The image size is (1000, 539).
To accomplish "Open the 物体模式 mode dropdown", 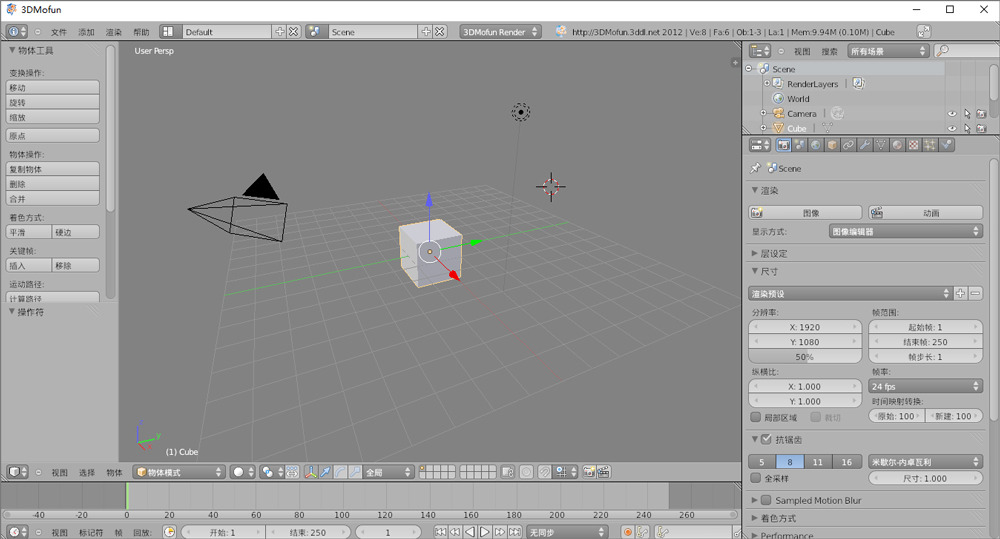I will 180,472.
